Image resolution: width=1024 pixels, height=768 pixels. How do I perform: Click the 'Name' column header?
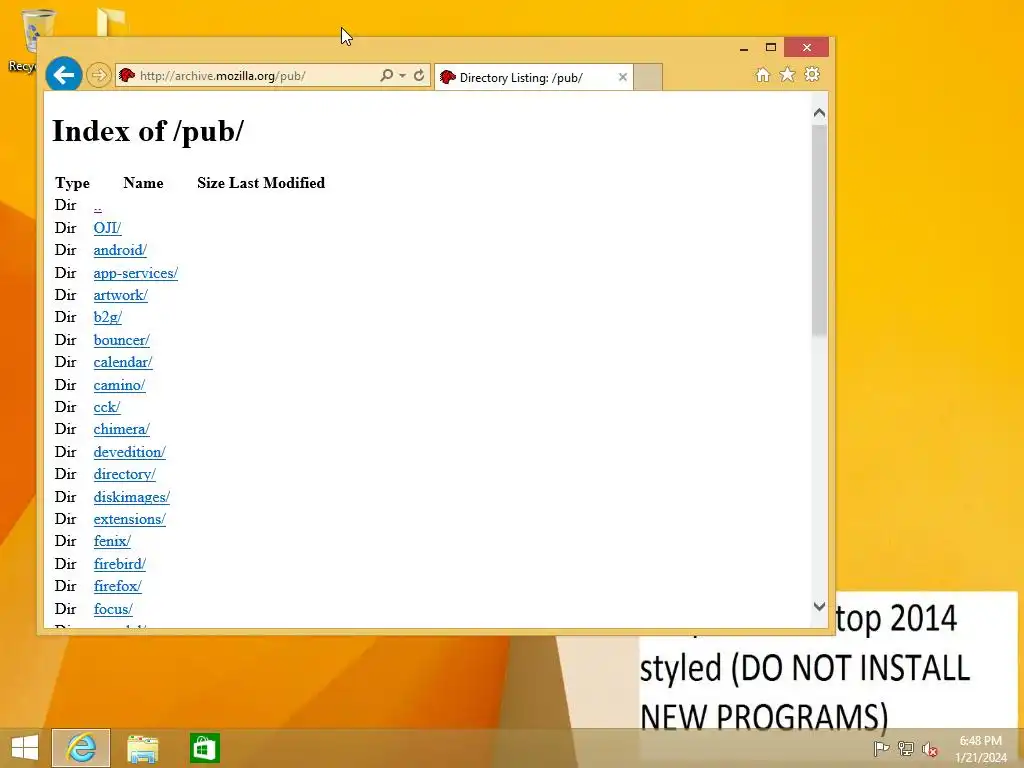point(143,183)
